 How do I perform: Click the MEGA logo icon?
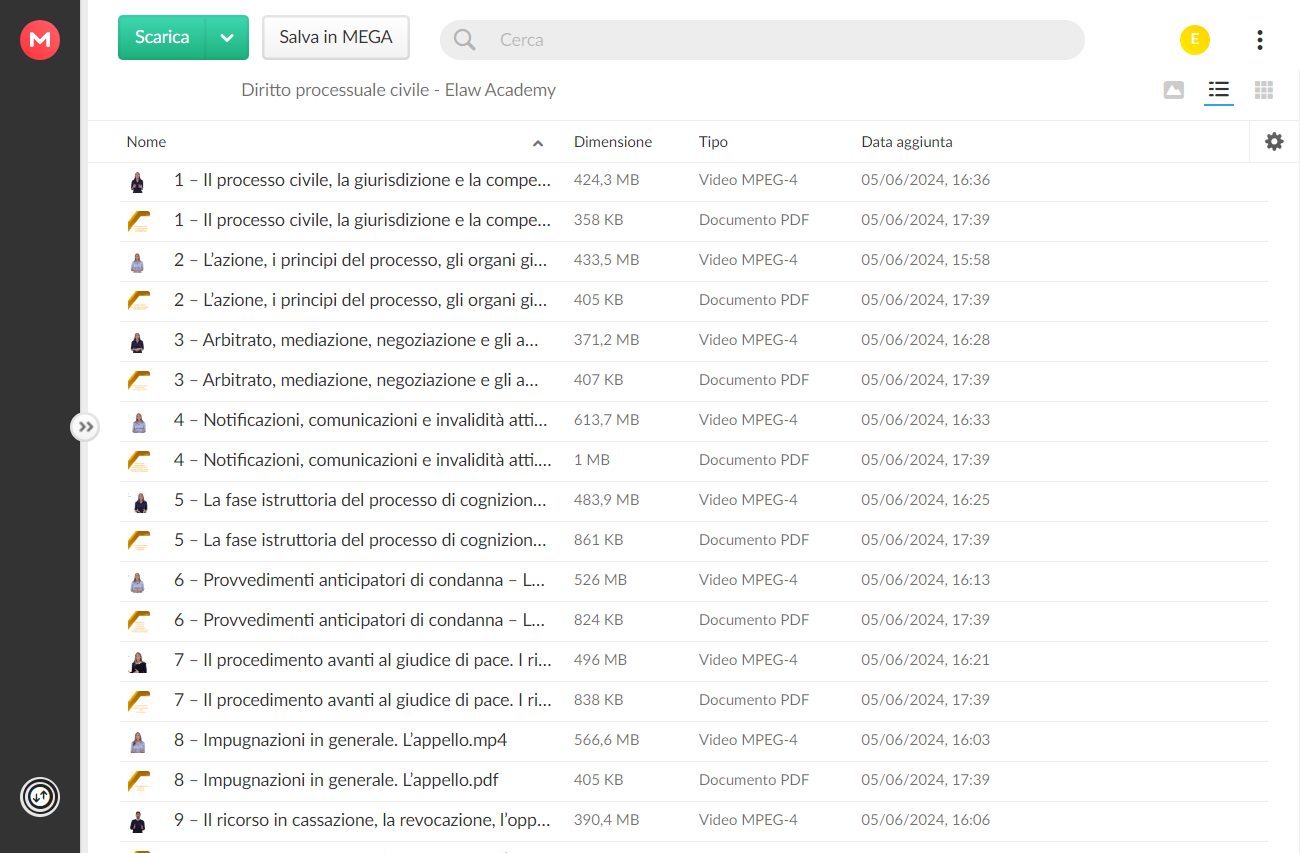click(x=40, y=40)
